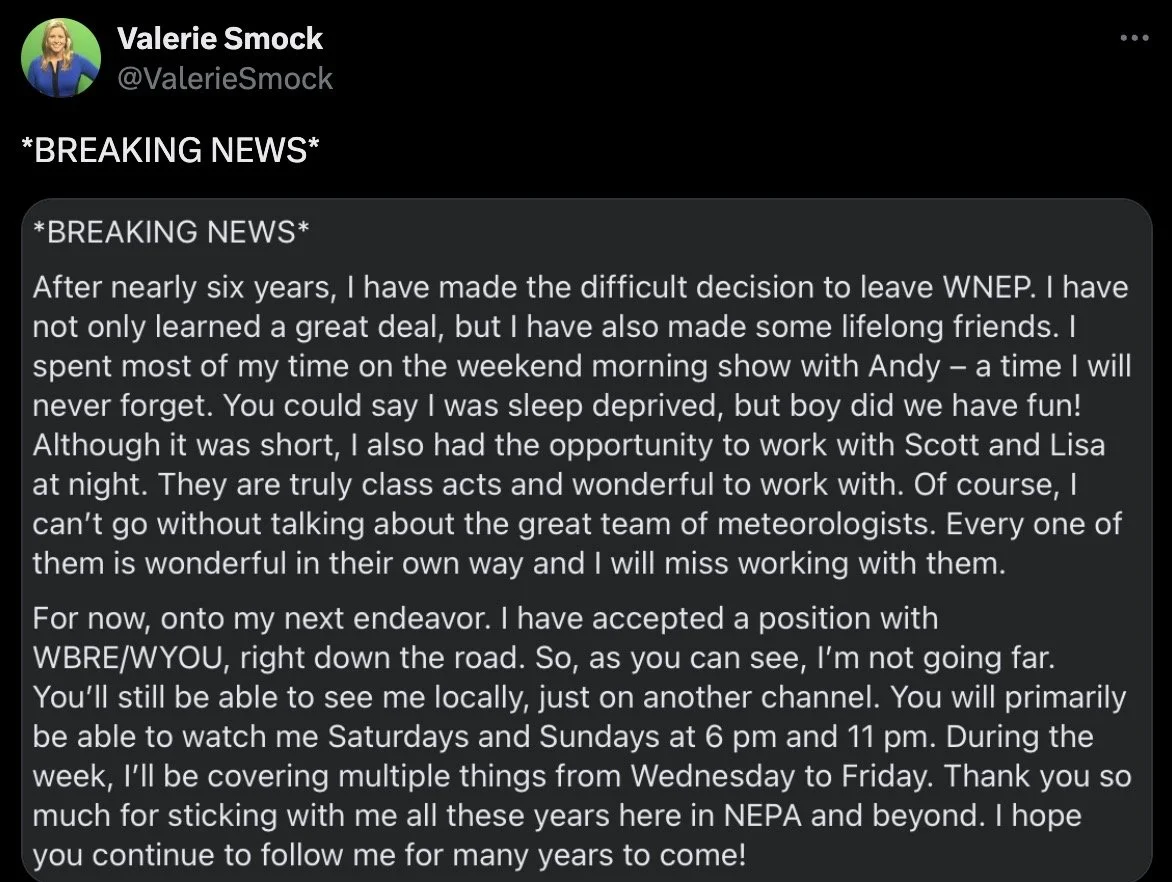Click the *BREAKING NEWS* heading inside the image
The width and height of the screenshot is (1172, 882).
click(x=171, y=232)
